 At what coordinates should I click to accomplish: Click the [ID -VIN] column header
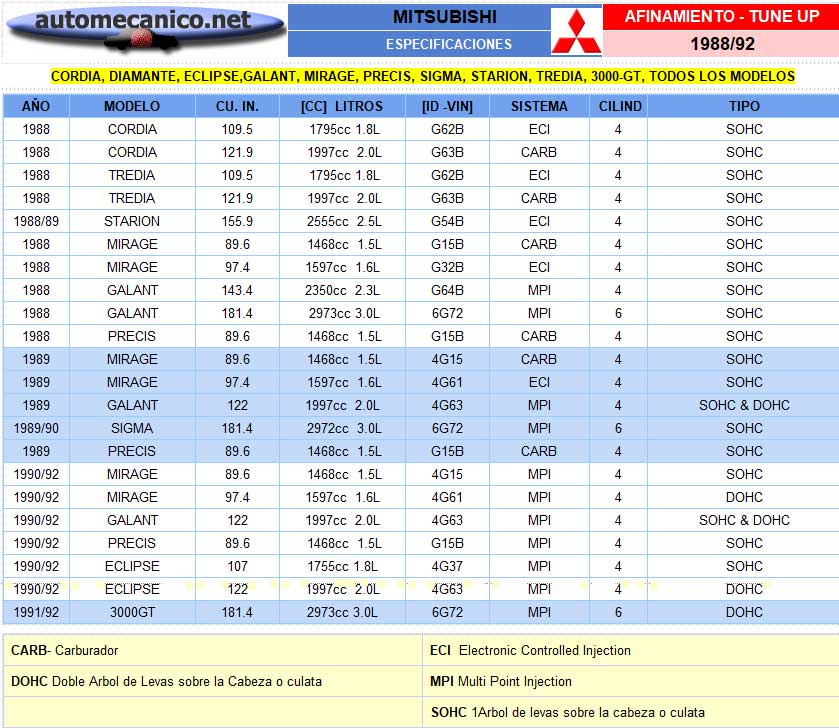[x=447, y=106]
